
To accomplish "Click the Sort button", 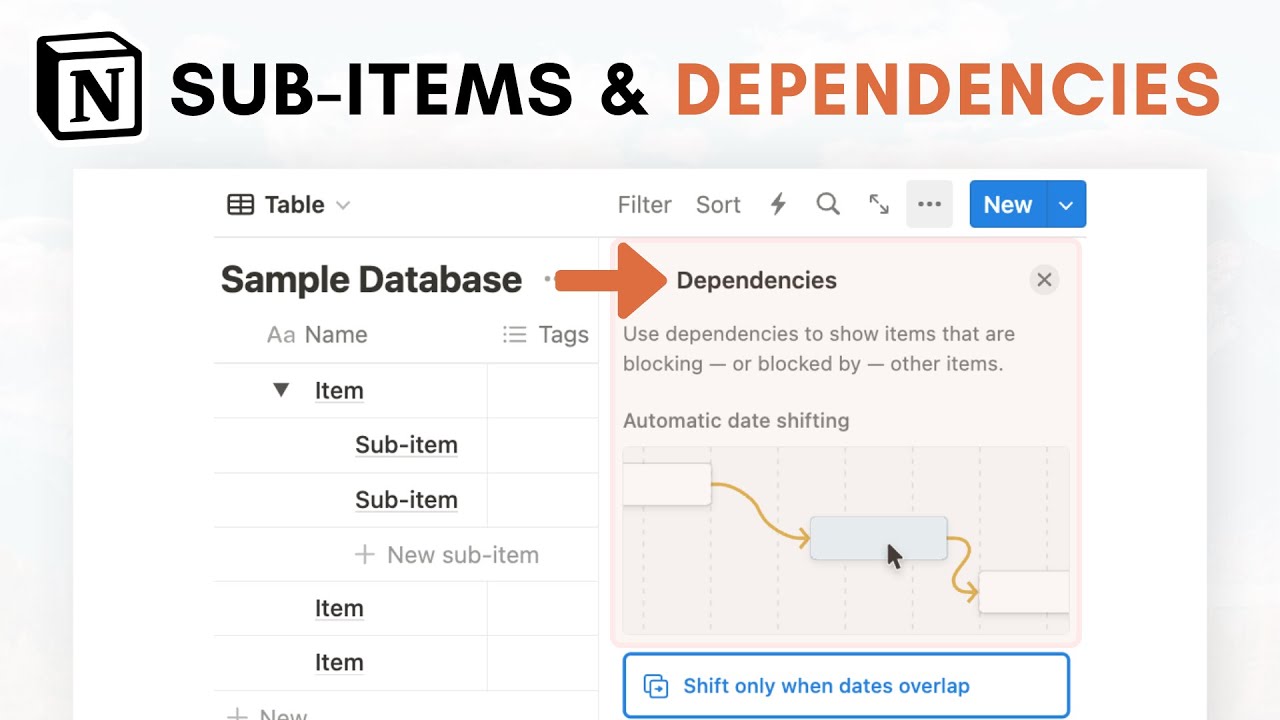I will point(718,205).
